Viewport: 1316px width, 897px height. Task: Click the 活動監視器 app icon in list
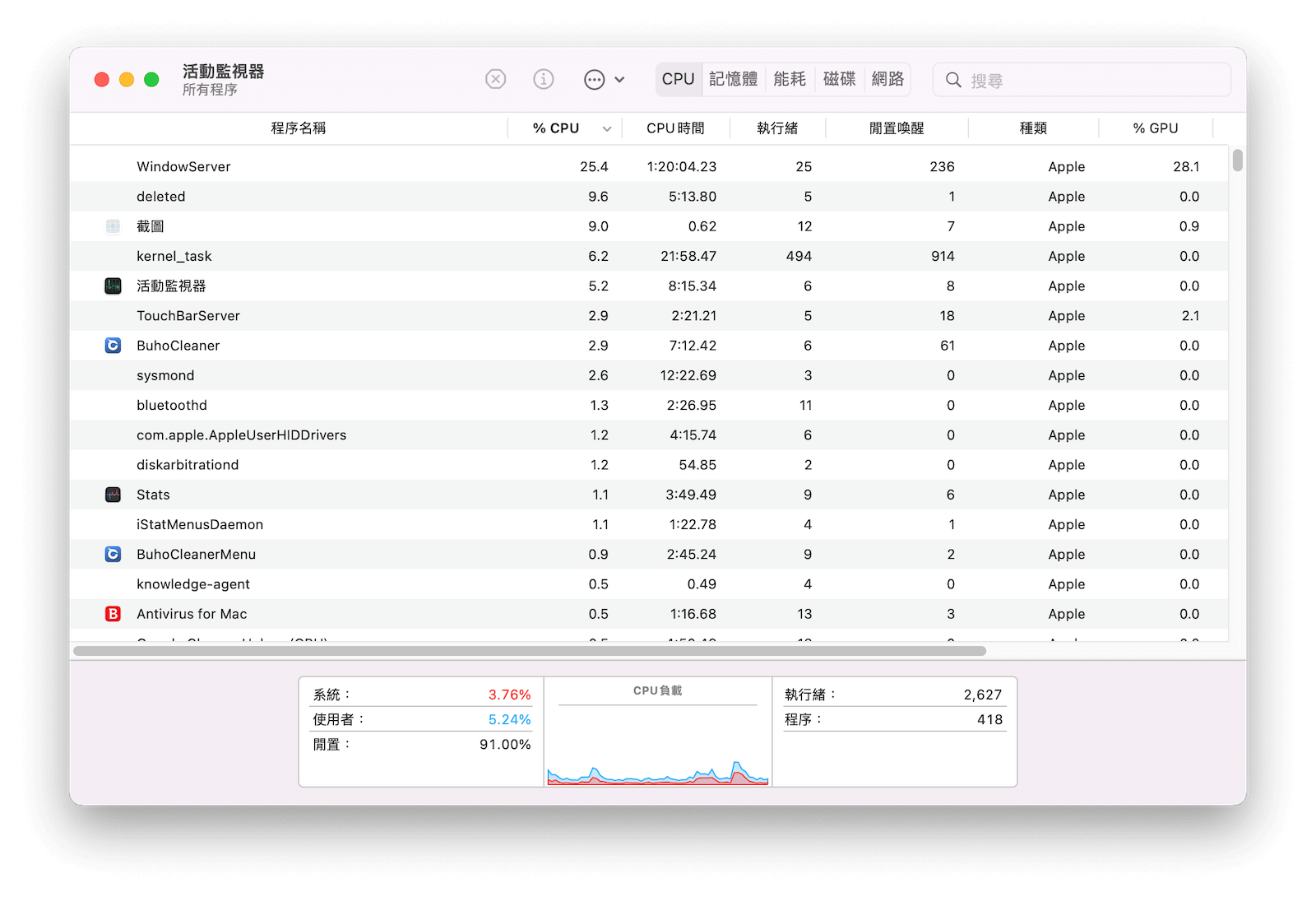click(x=114, y=286)
